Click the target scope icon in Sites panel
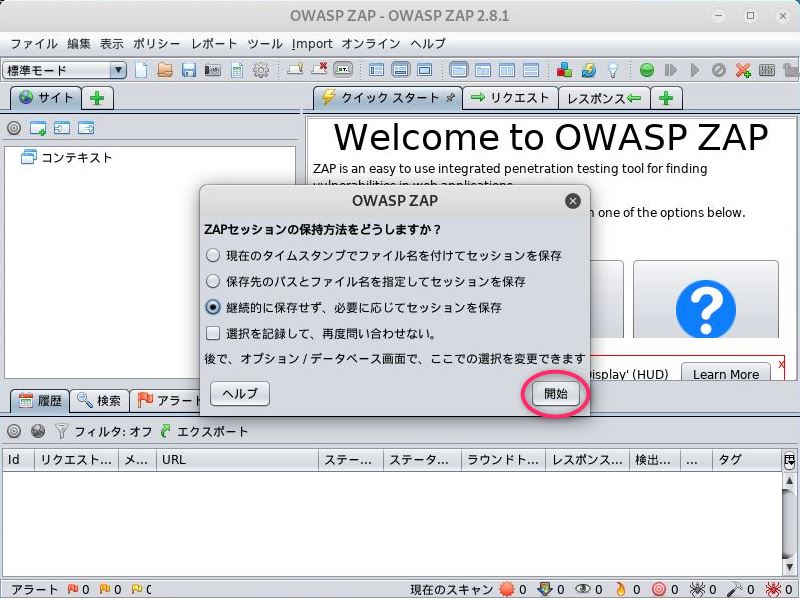800x599 pixels. coord(14,128)
